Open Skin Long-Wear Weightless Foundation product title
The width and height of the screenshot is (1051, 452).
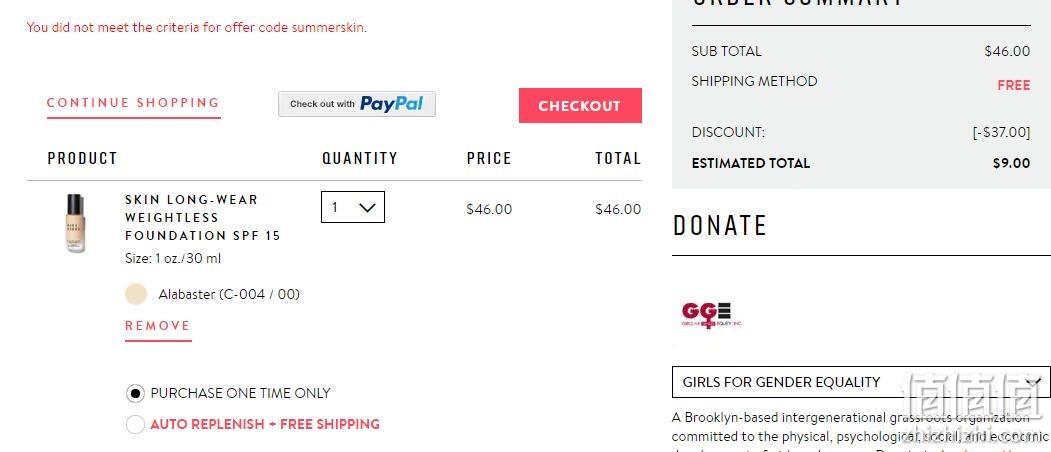(x=202, y=217)
